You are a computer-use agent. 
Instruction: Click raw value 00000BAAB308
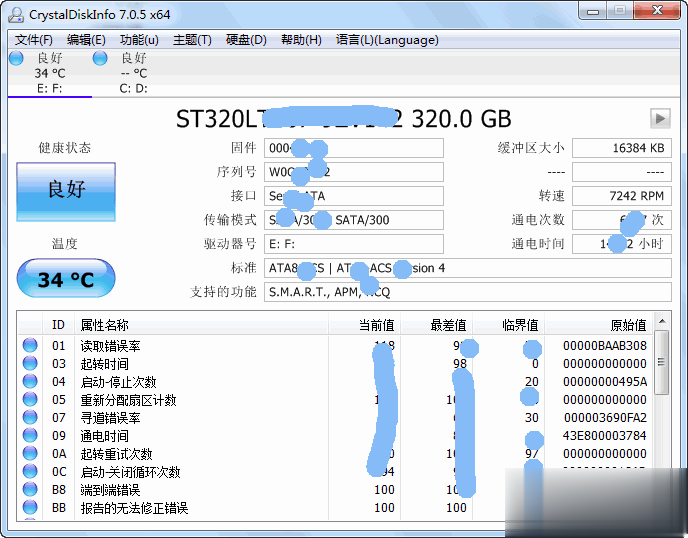pos(605,346)
